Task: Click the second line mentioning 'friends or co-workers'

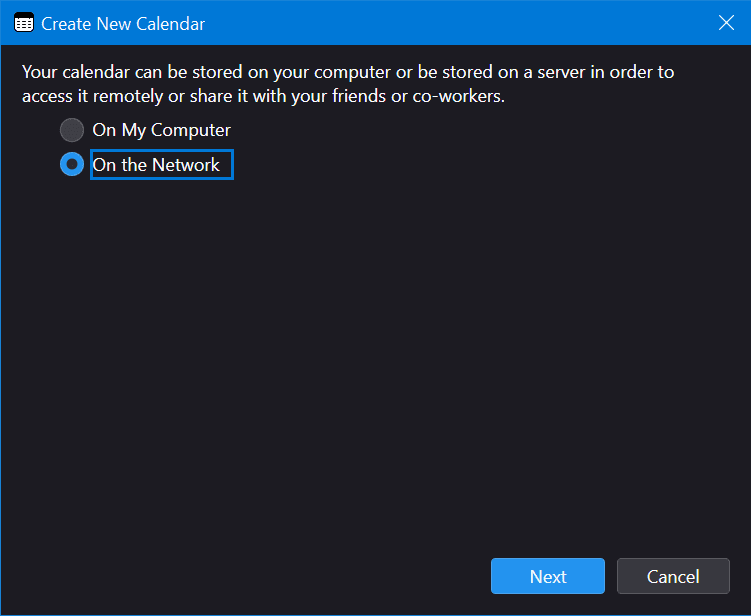Action: (263, 97)
